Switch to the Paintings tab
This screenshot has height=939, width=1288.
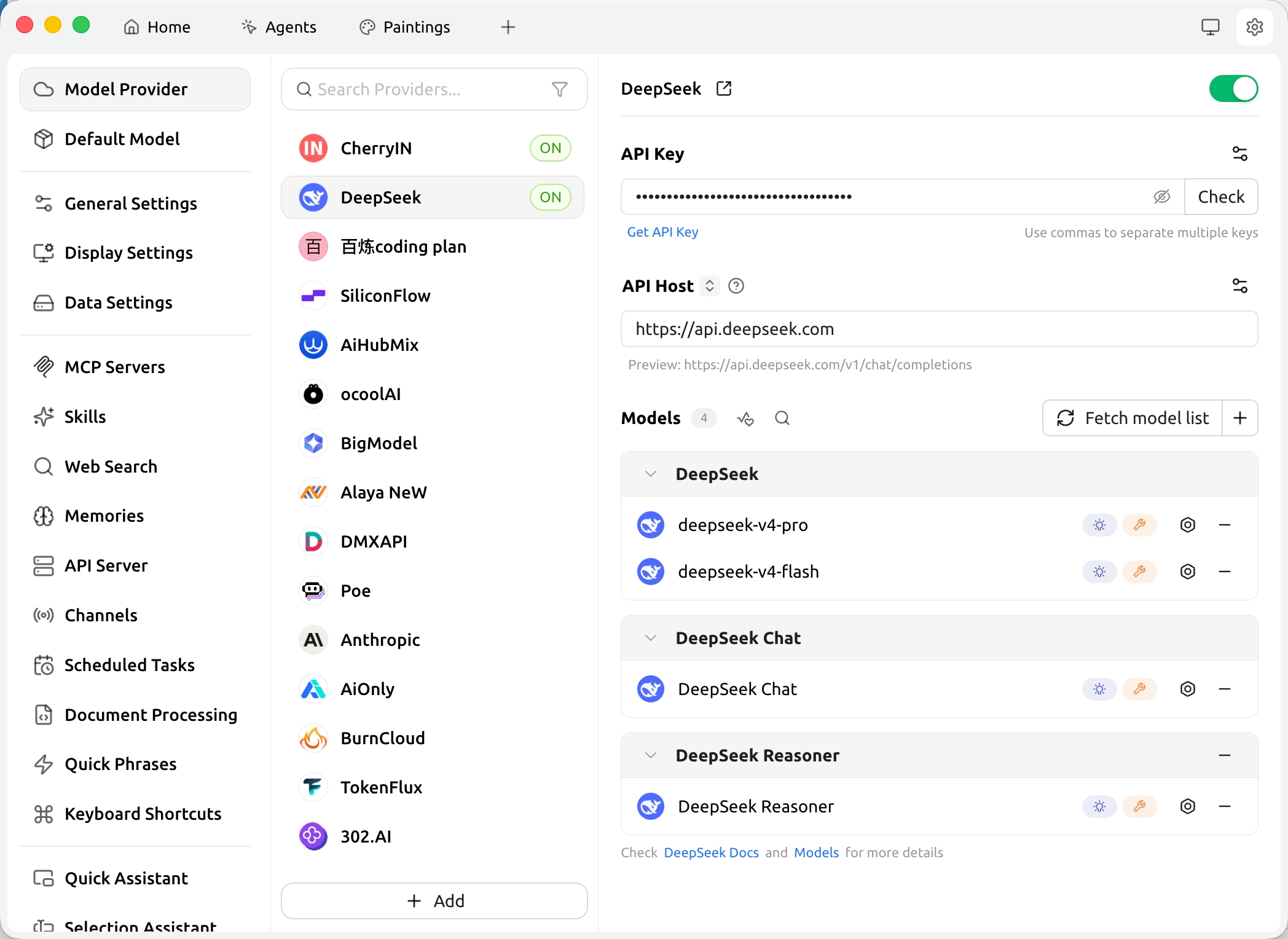click(405, 27)
